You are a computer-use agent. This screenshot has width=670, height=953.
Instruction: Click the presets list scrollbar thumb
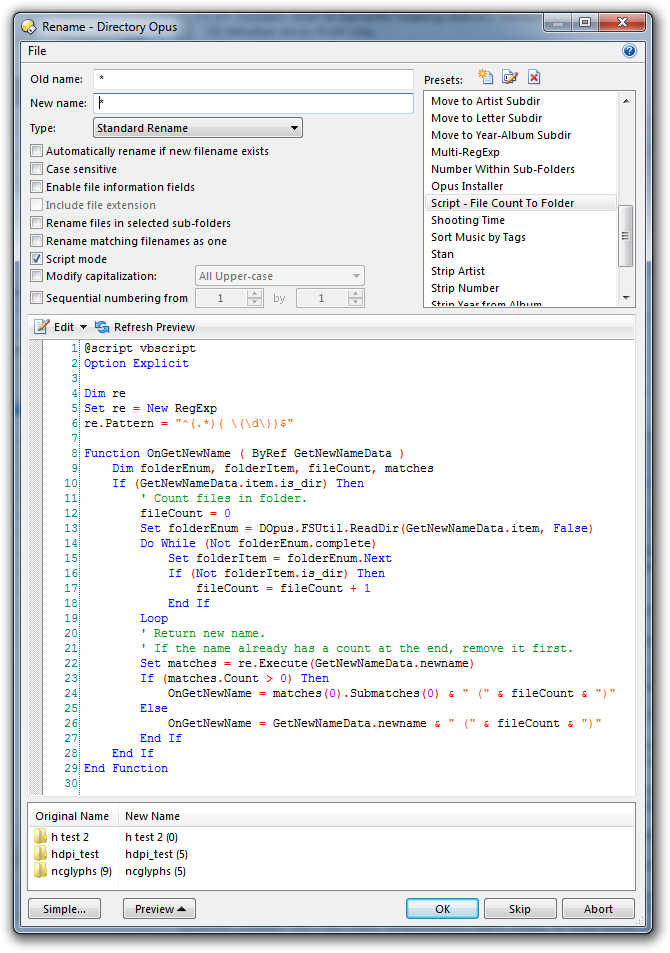pyautogui.click(x=625, y=236)
